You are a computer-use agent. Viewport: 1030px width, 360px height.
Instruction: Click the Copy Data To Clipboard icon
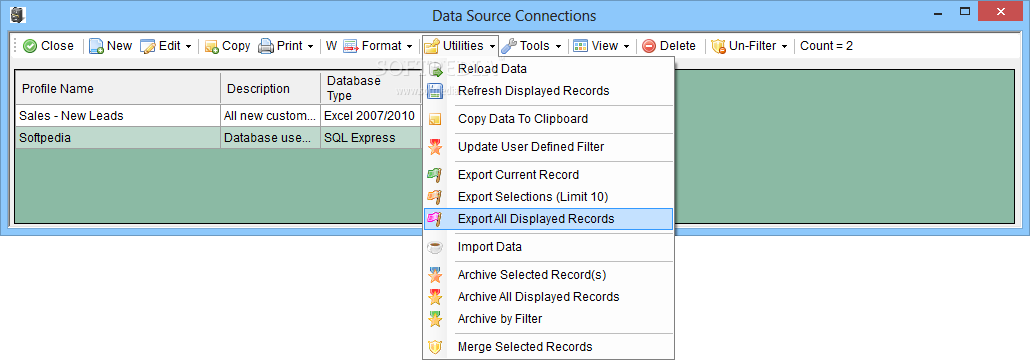coord(435,119)
